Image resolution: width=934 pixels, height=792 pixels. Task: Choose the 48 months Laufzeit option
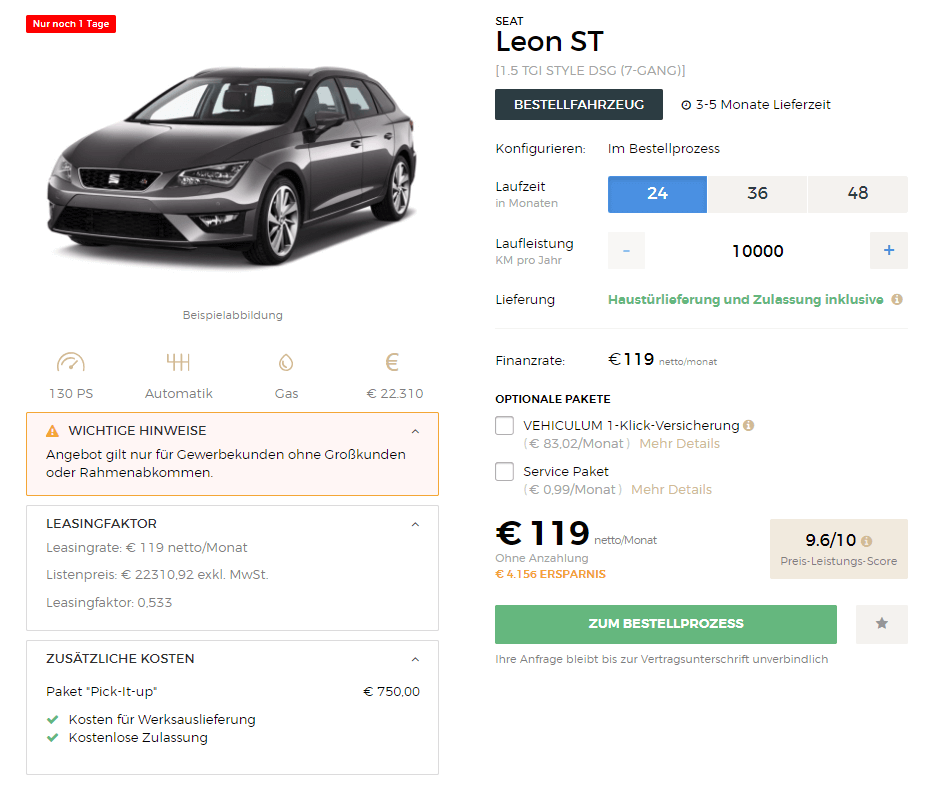pos(858,194)
